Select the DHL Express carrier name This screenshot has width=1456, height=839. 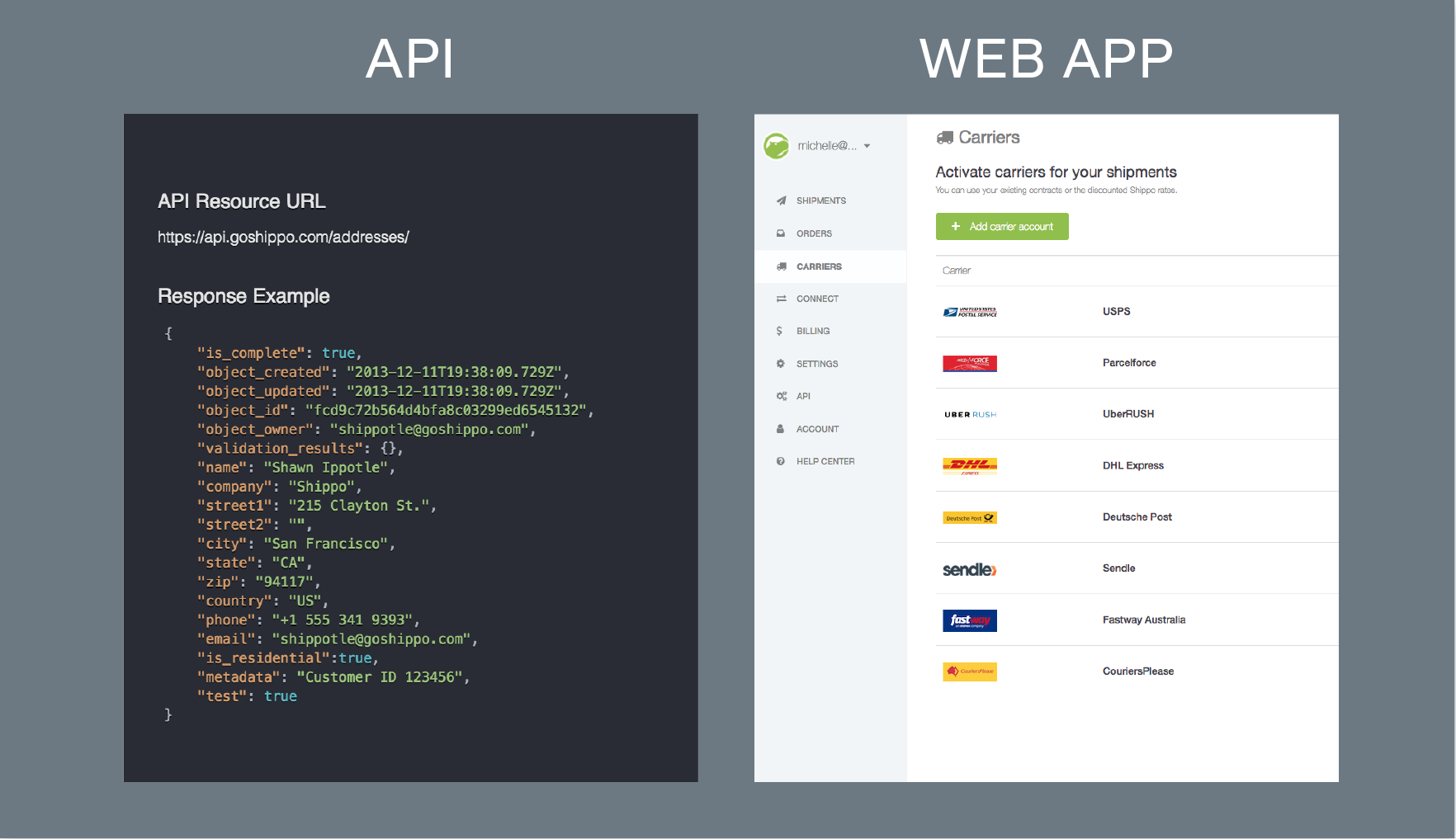(x=1133, y=465)
